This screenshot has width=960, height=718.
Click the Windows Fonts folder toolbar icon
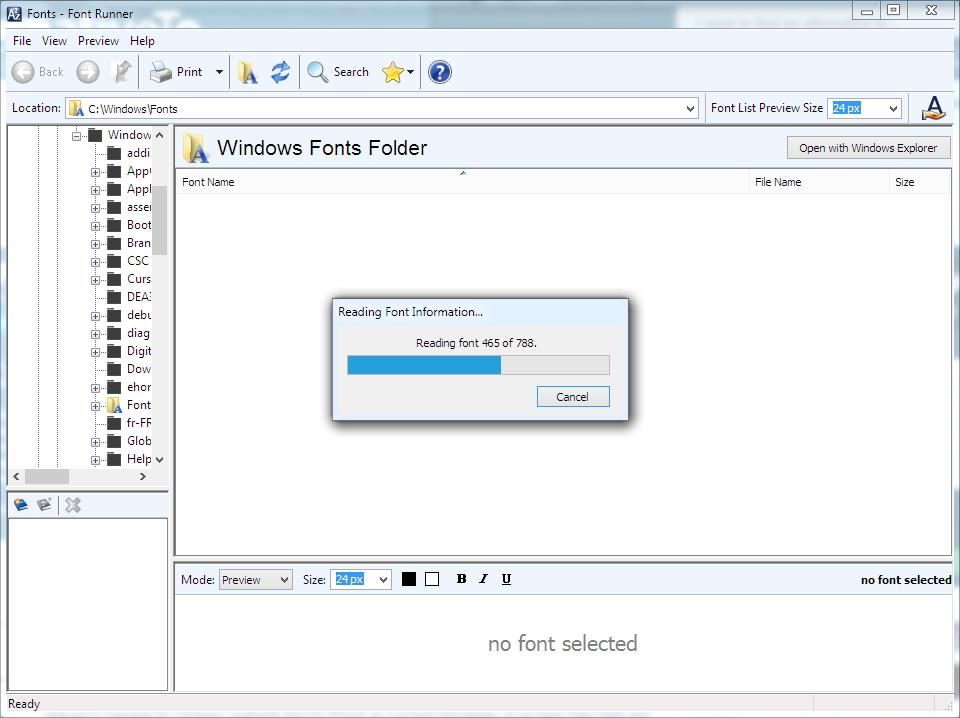pyautogui.click(x=247, y=72)
